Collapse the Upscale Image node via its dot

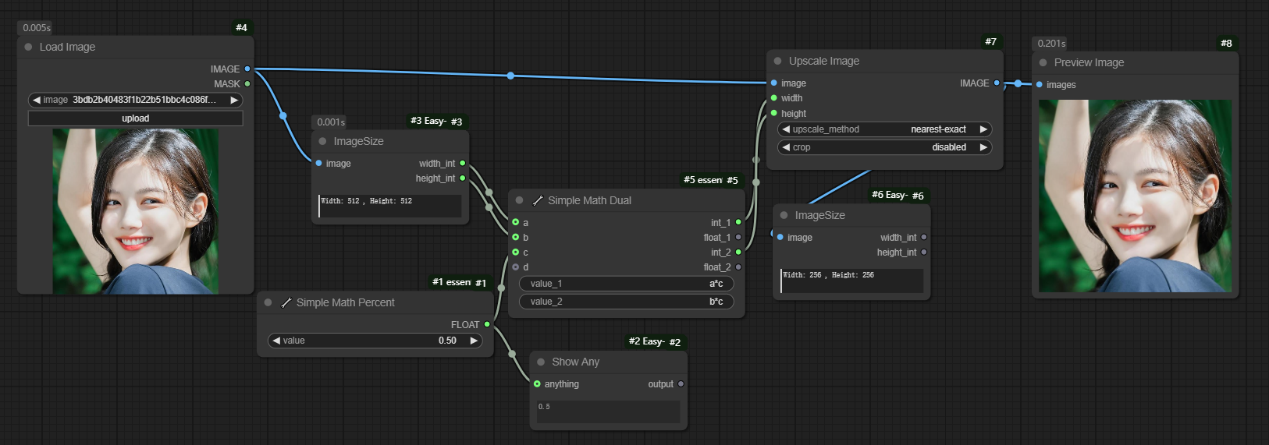(777, 61)
